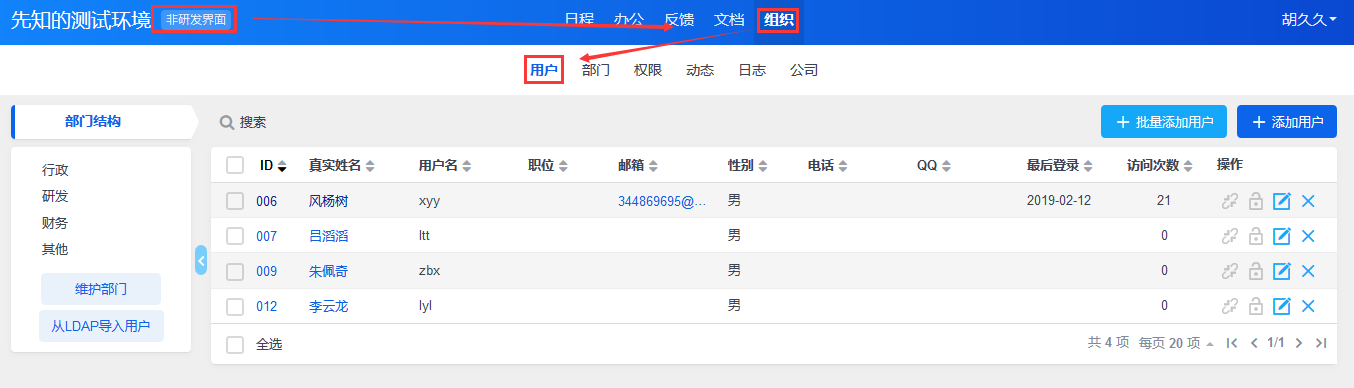Click the lock icon for user 吕滔滔

(1256, 236)
